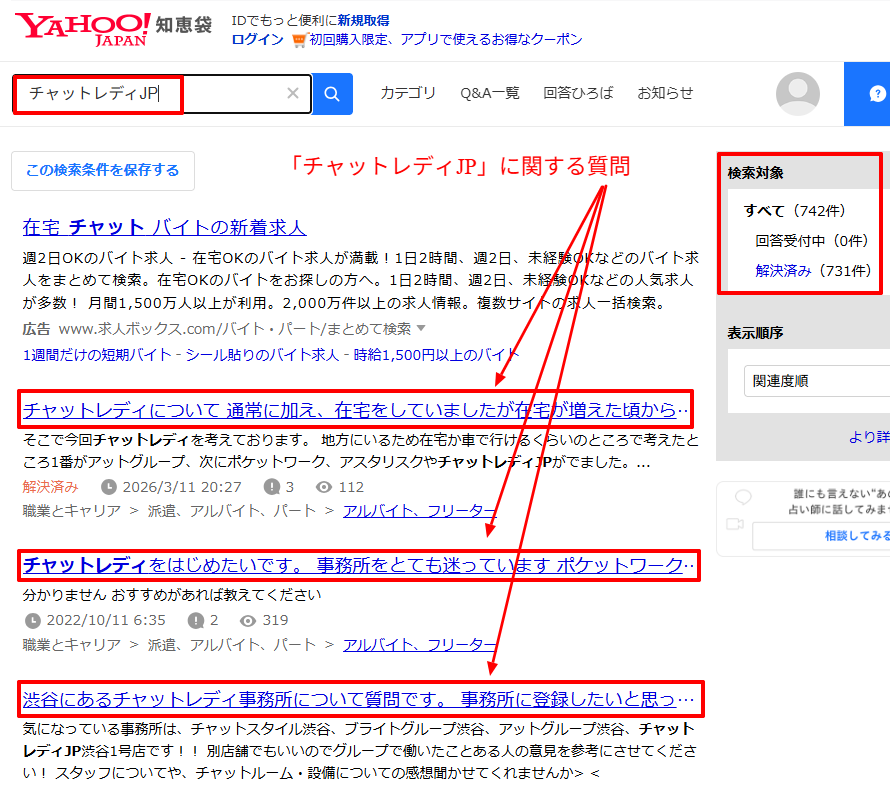
Task: Open the 初回購入限定 coupon link
Action: point(446,40)
